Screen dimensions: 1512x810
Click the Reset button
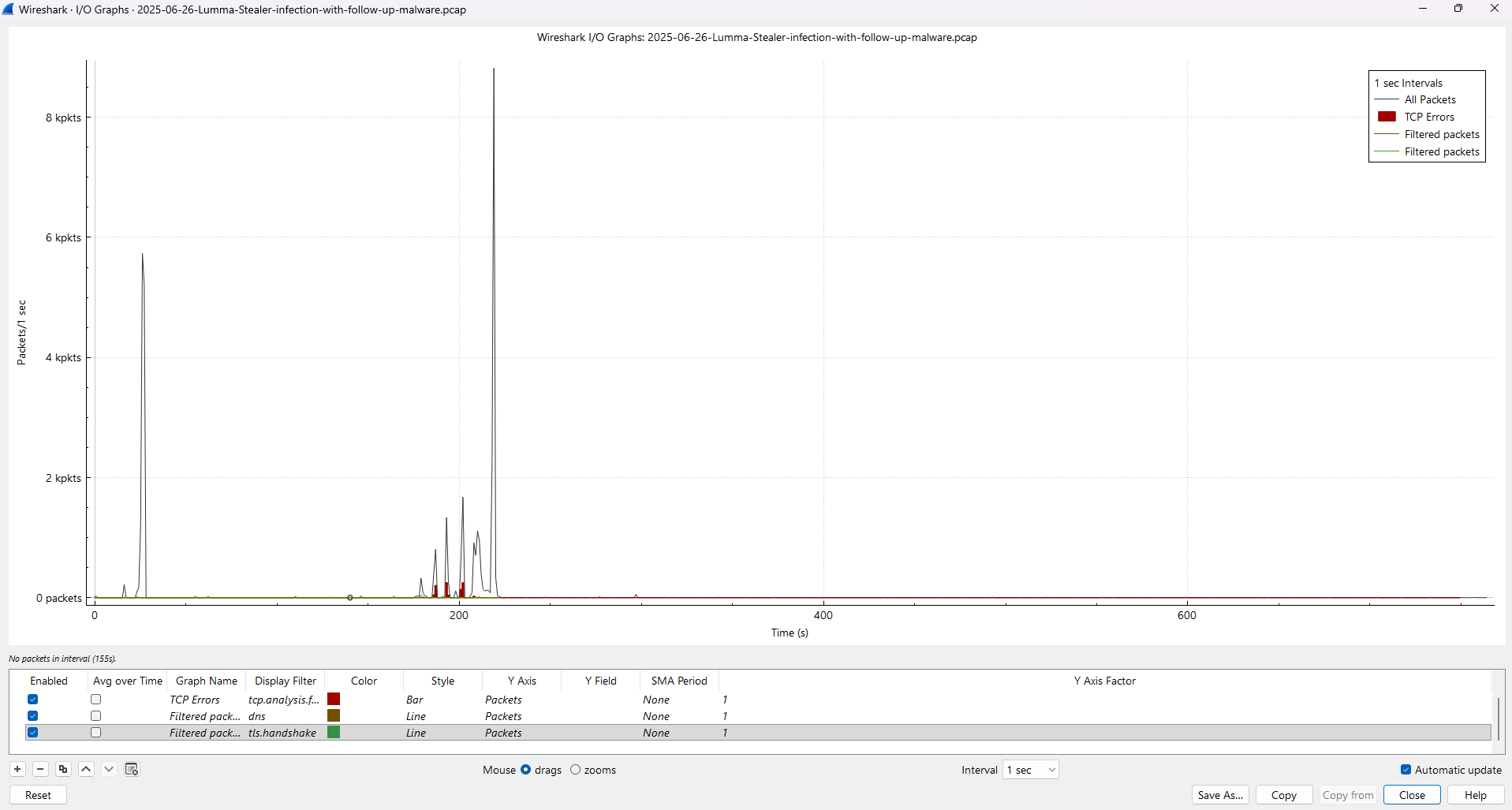(38, 795)
